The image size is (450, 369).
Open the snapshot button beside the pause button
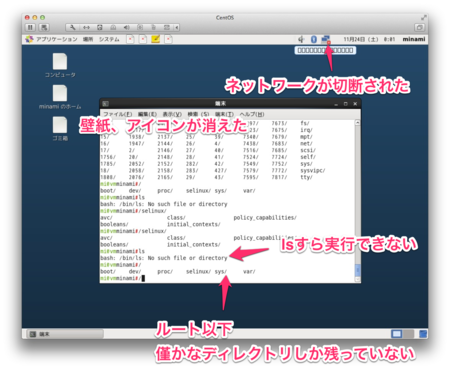44,27
